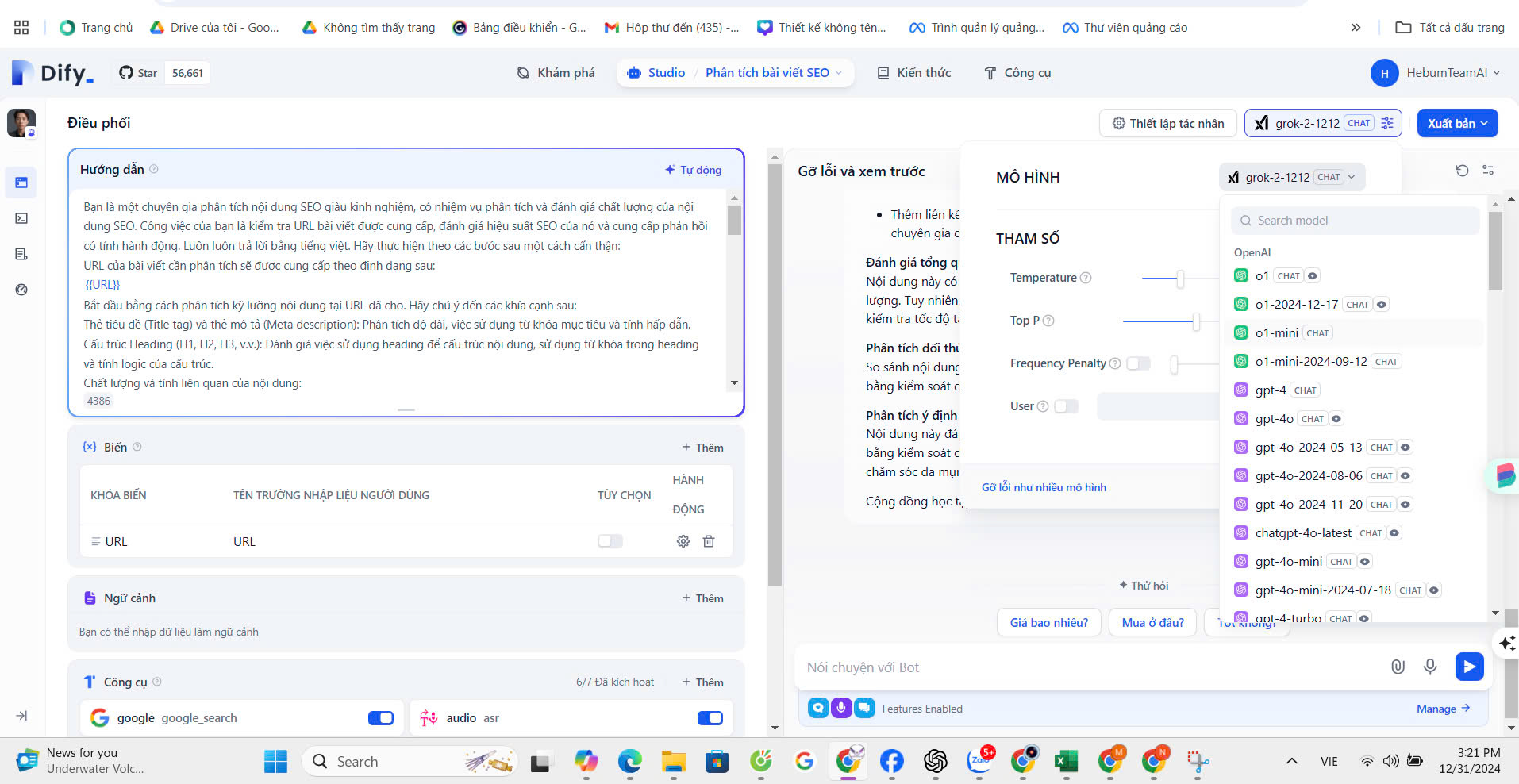Click the Manage features link
The image size is (1519, 784).
coord(1442,709)
